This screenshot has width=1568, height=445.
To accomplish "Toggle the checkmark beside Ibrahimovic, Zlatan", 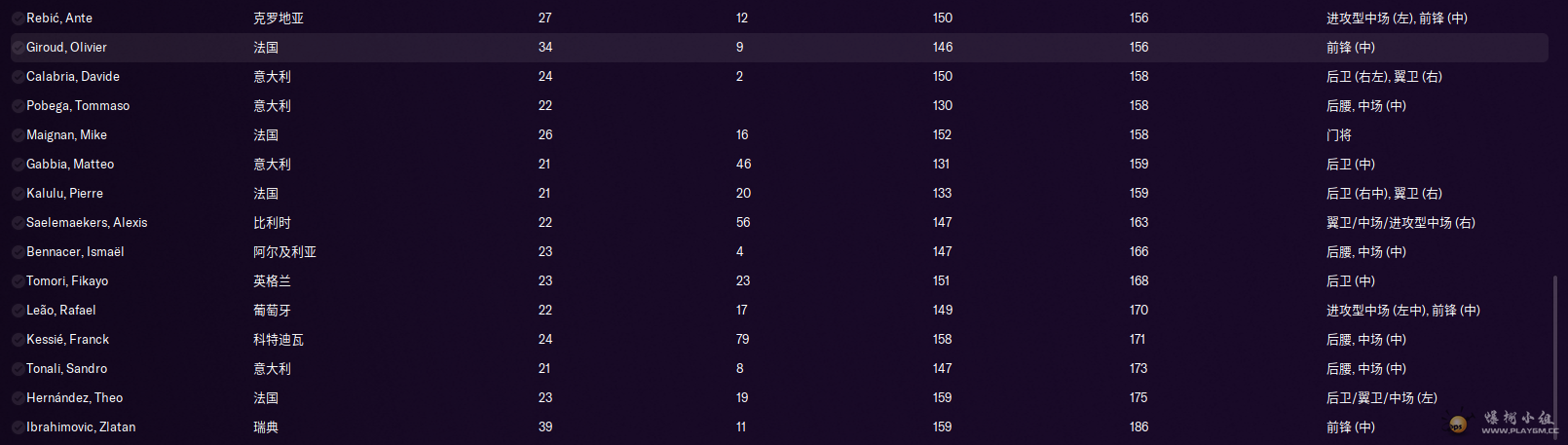I will point(19,427).
